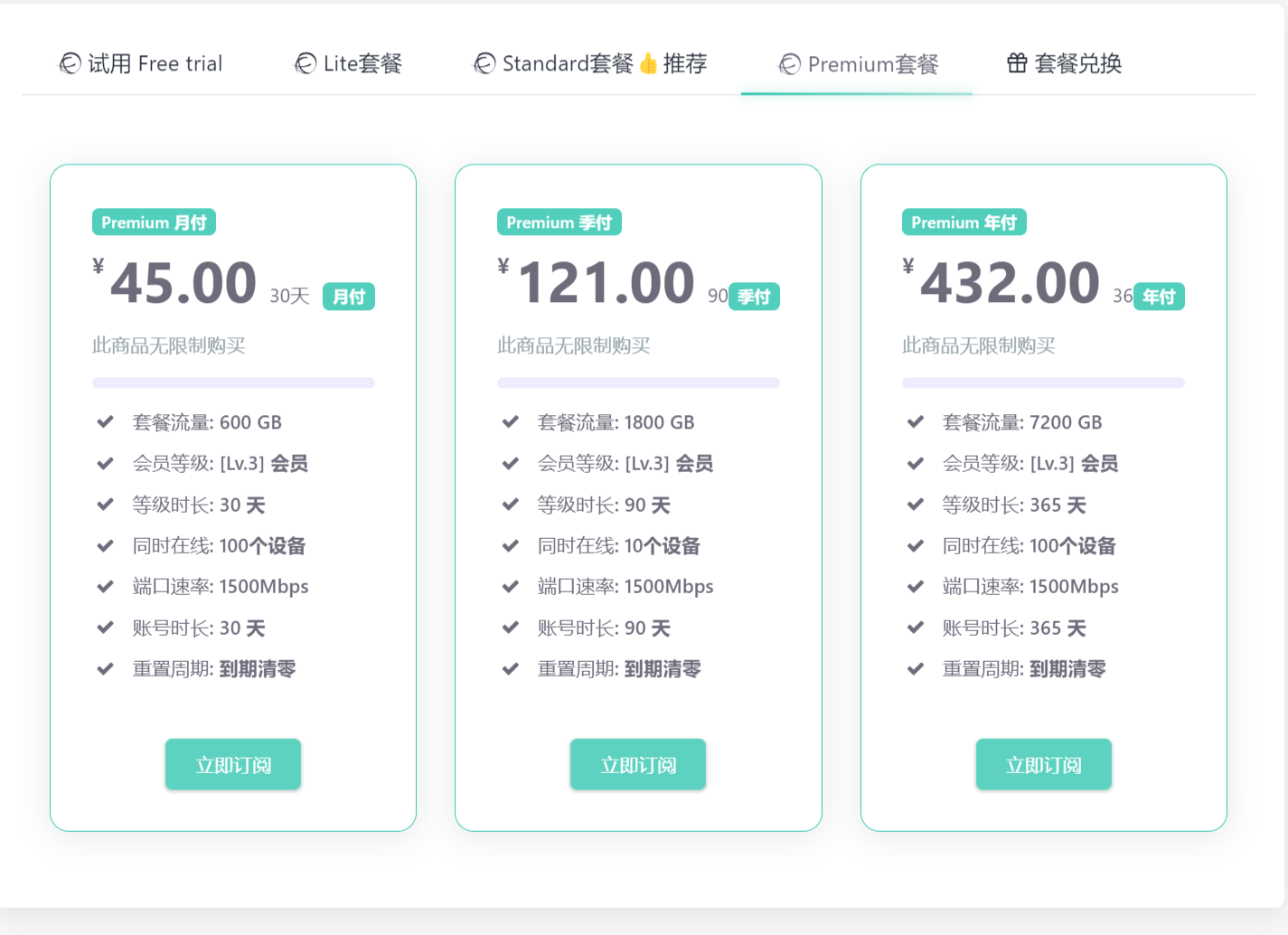
Task: Click the checkmark beside 等级时长: 365 天
Action: tap(915, 505)
